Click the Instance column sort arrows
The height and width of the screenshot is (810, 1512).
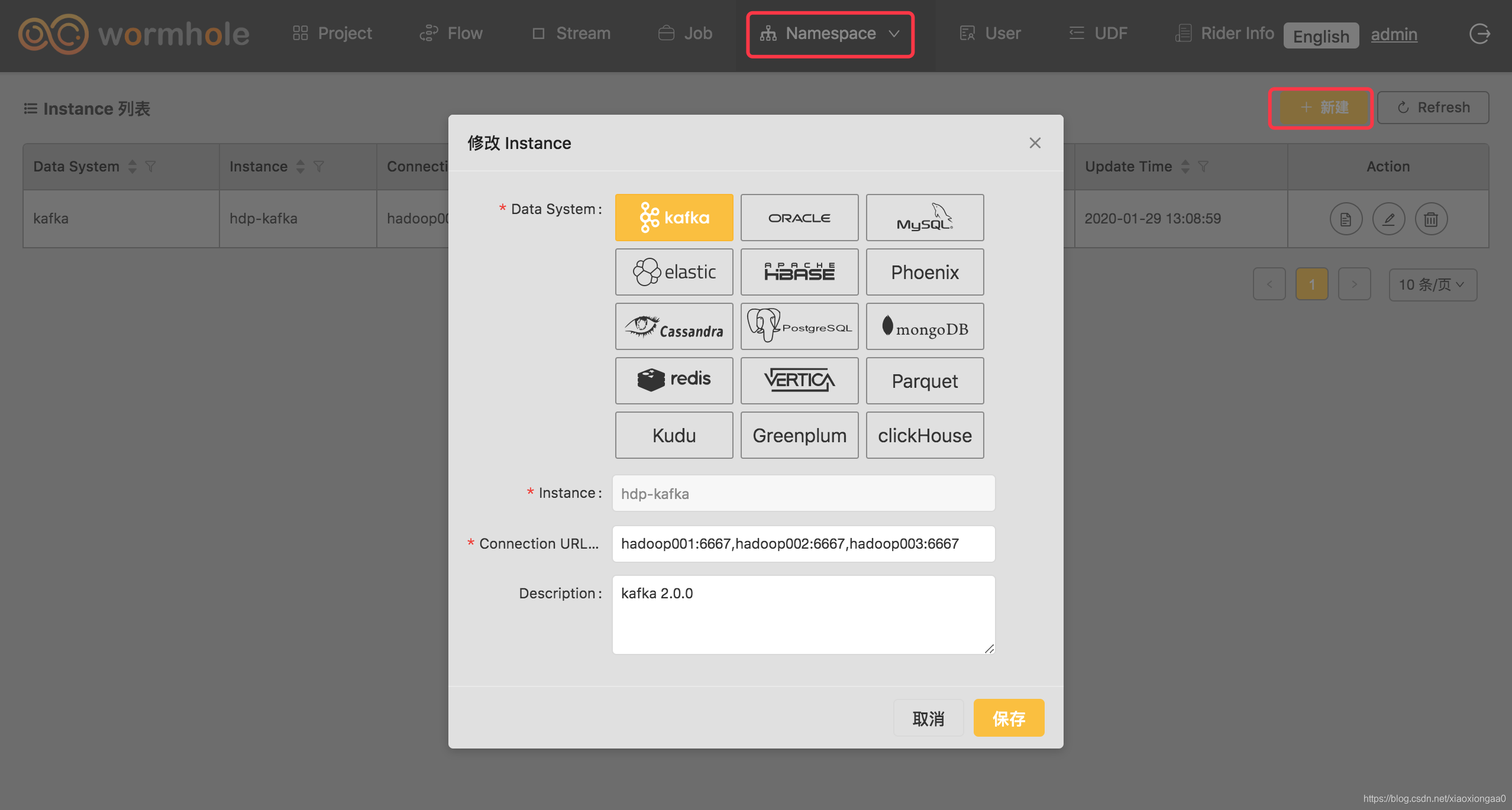[x=301, y=167]
